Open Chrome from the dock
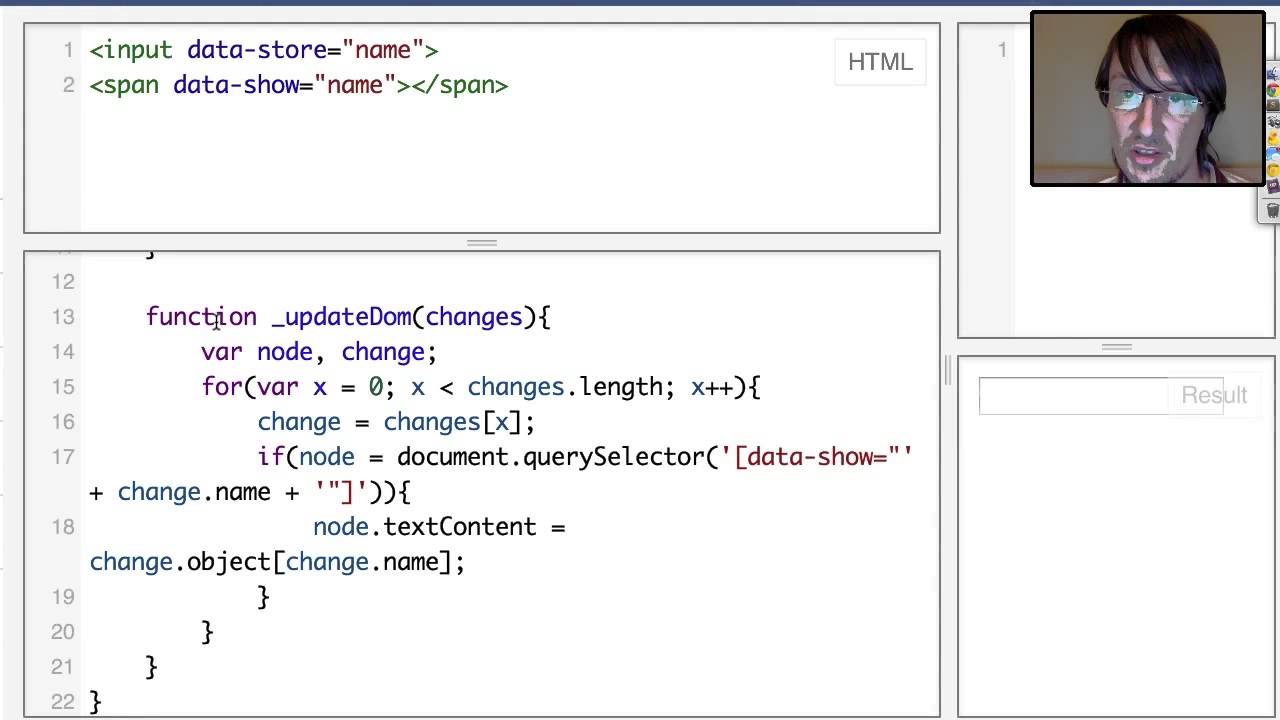 click(1273, 90)
